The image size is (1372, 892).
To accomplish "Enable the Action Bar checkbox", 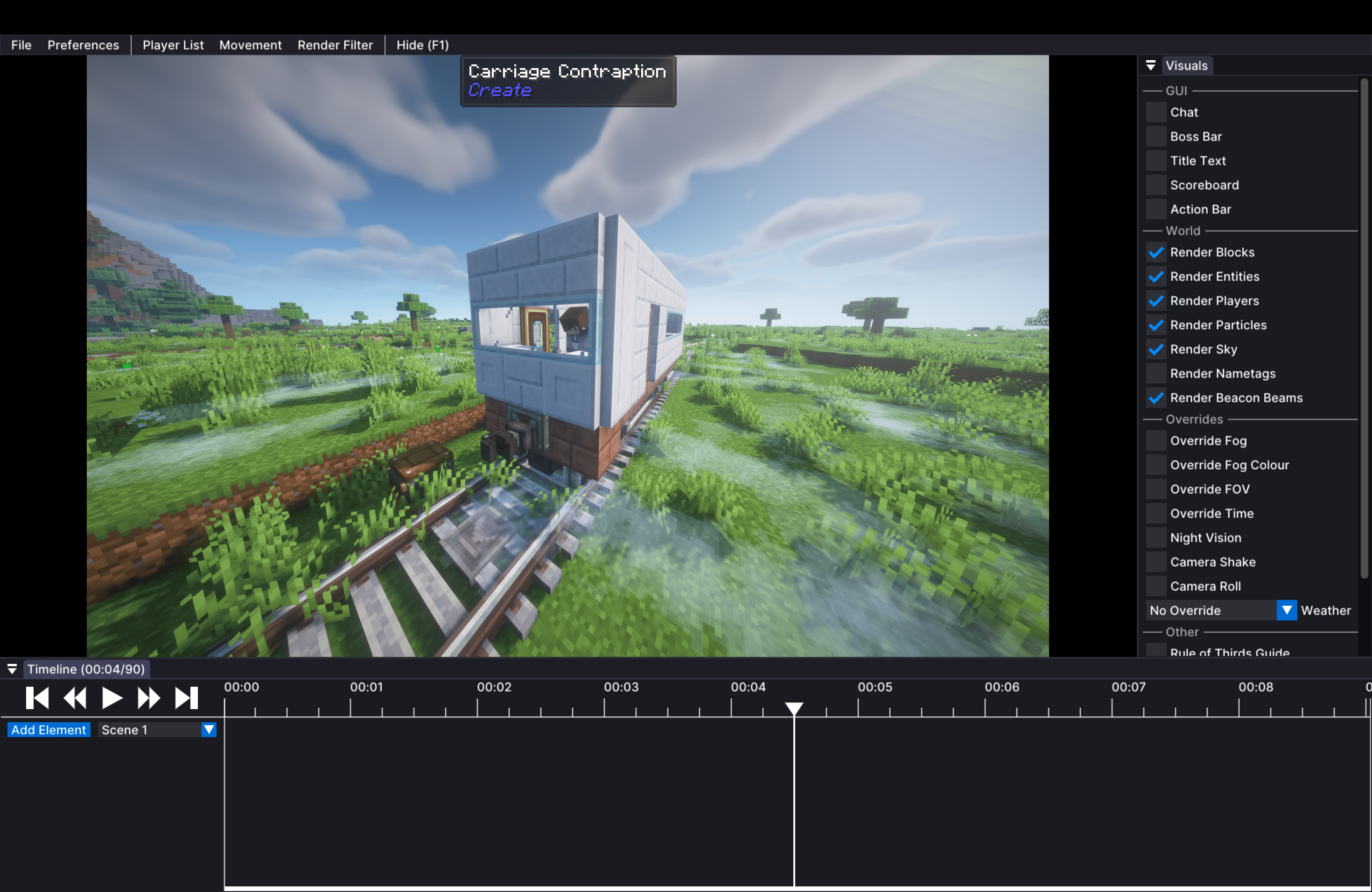I will point(1156,209).
